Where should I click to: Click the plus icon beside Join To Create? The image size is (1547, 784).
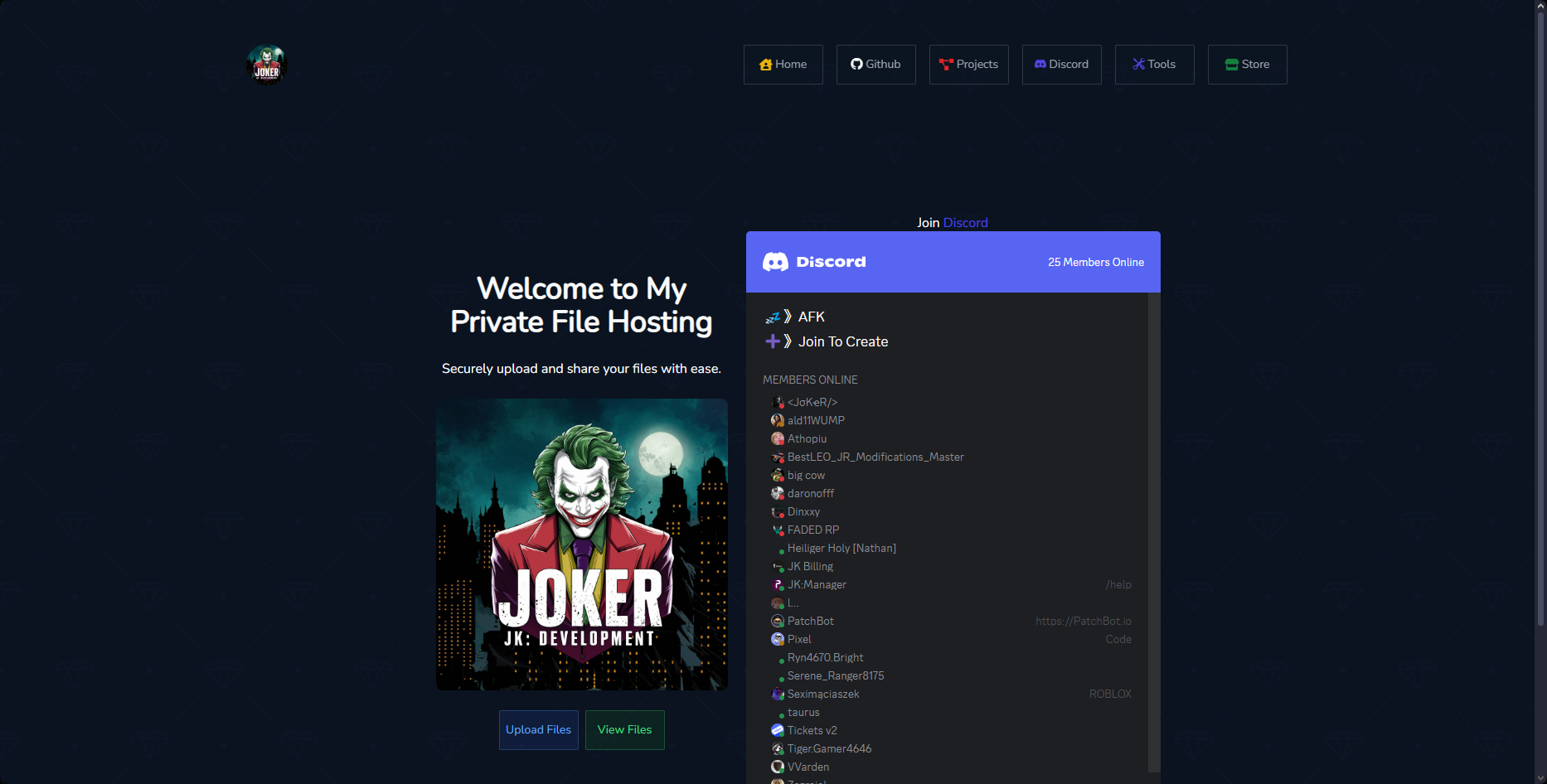(x=773, y=341)
